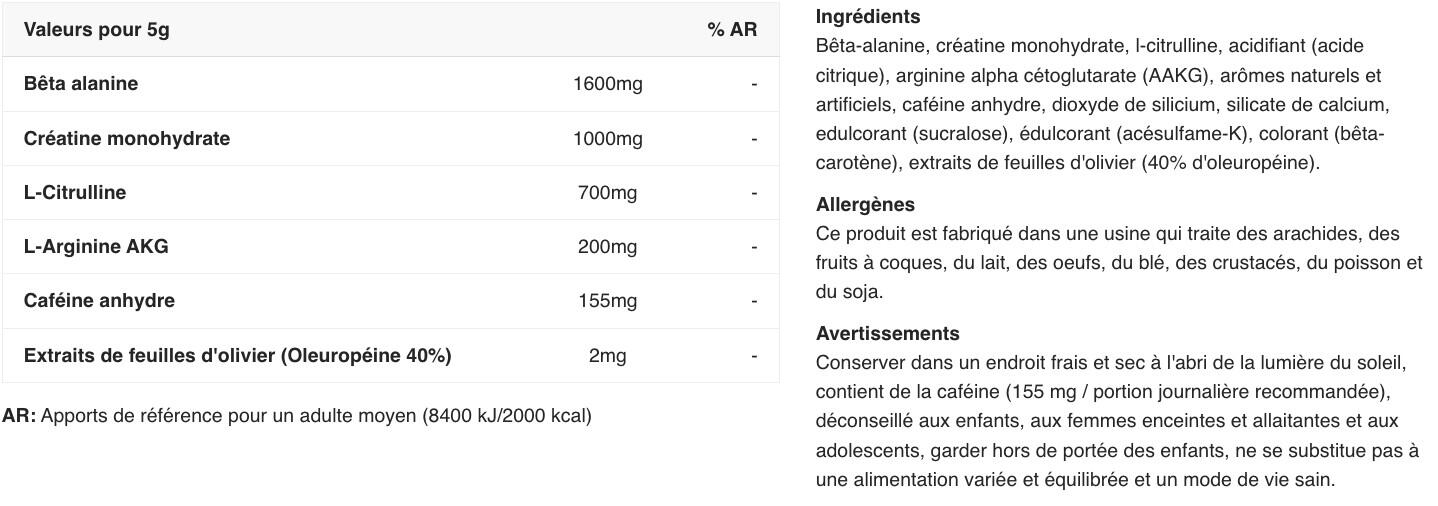The image size is (1438, 506).
Task: Select the olive leaf extract (Oleuropéine 40%) row label
Action: tap(237, 355)
